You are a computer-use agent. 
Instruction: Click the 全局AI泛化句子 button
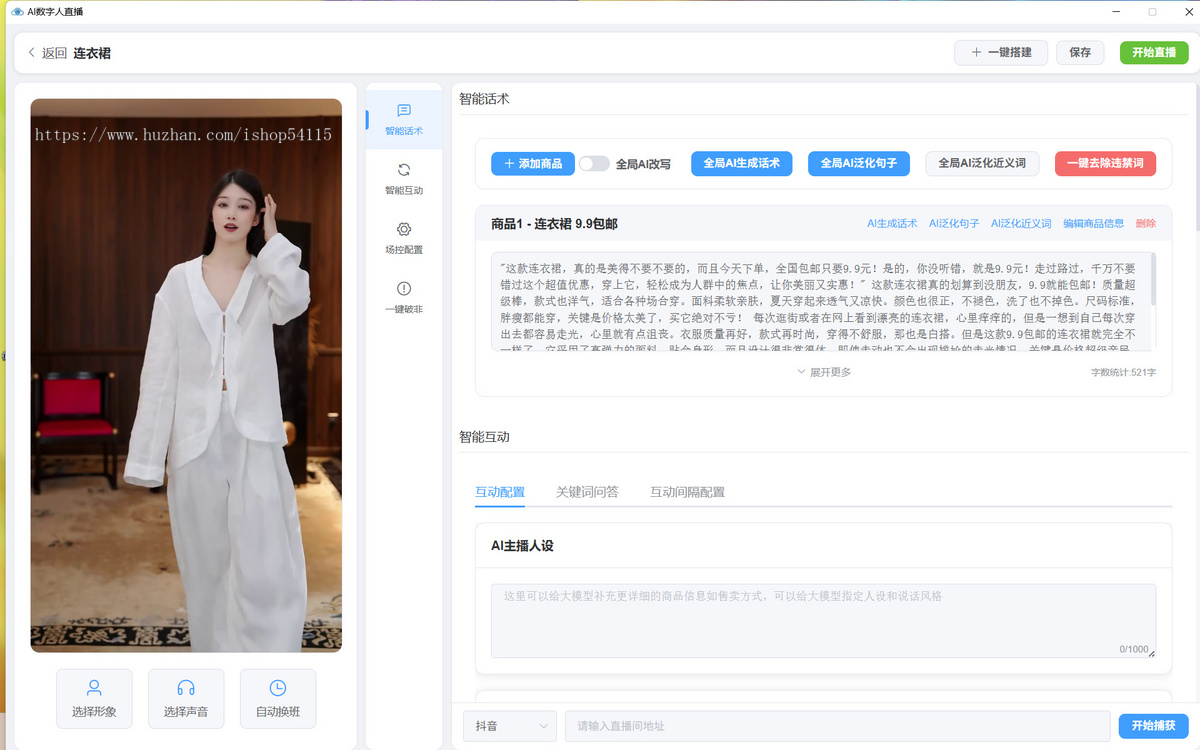(859, 164)
